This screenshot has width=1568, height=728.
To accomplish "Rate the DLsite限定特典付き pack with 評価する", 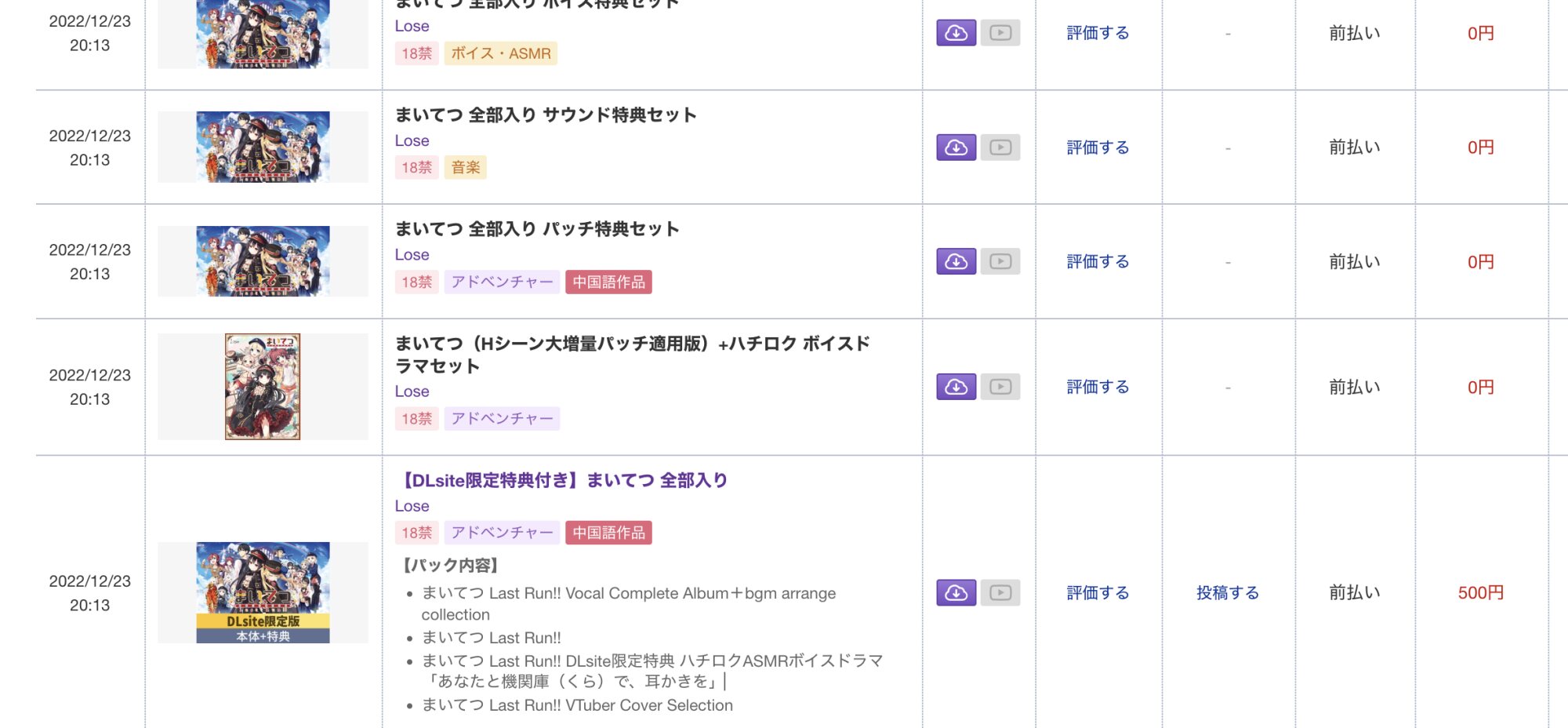I will coord(1098,592).
